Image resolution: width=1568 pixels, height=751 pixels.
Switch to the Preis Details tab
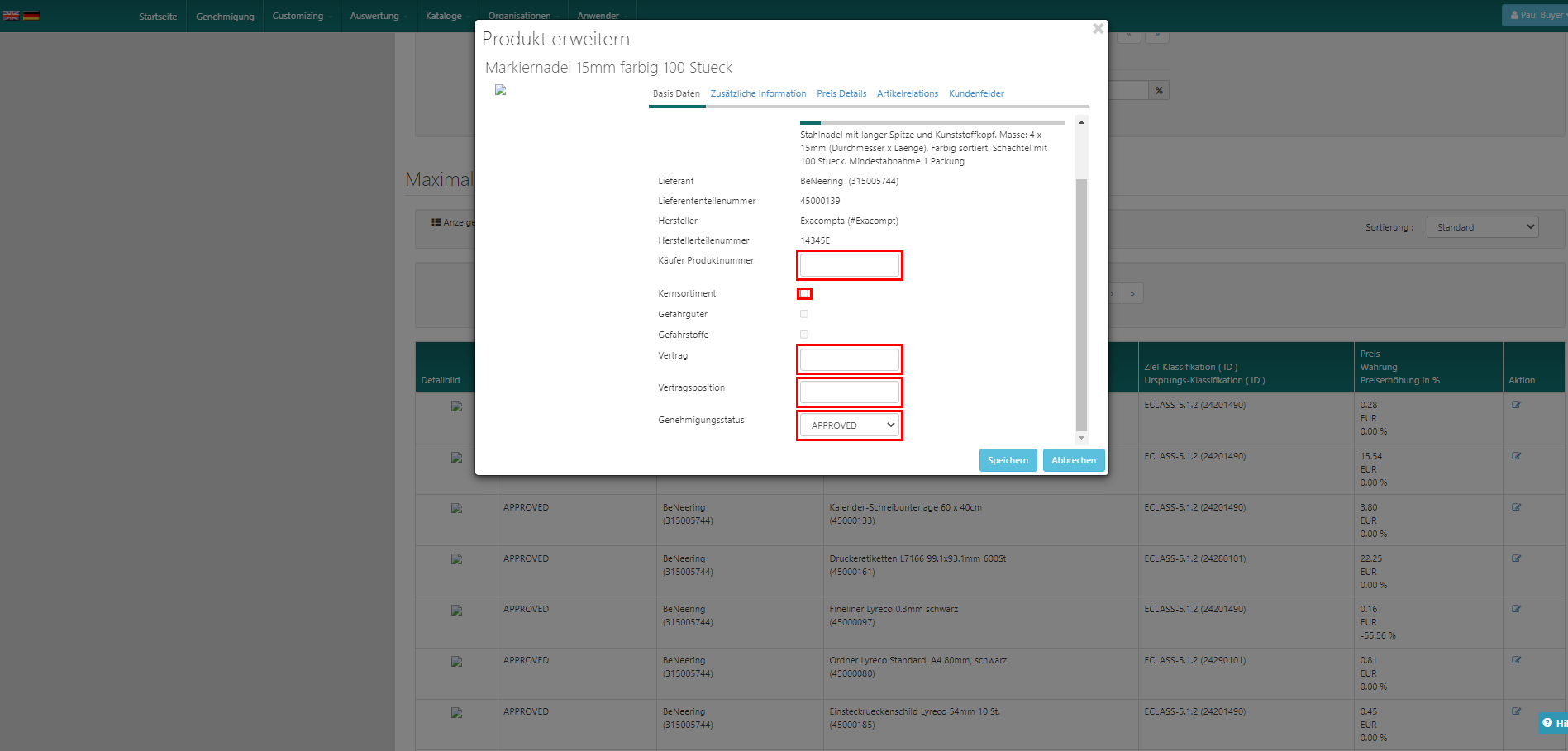[841, 93]
